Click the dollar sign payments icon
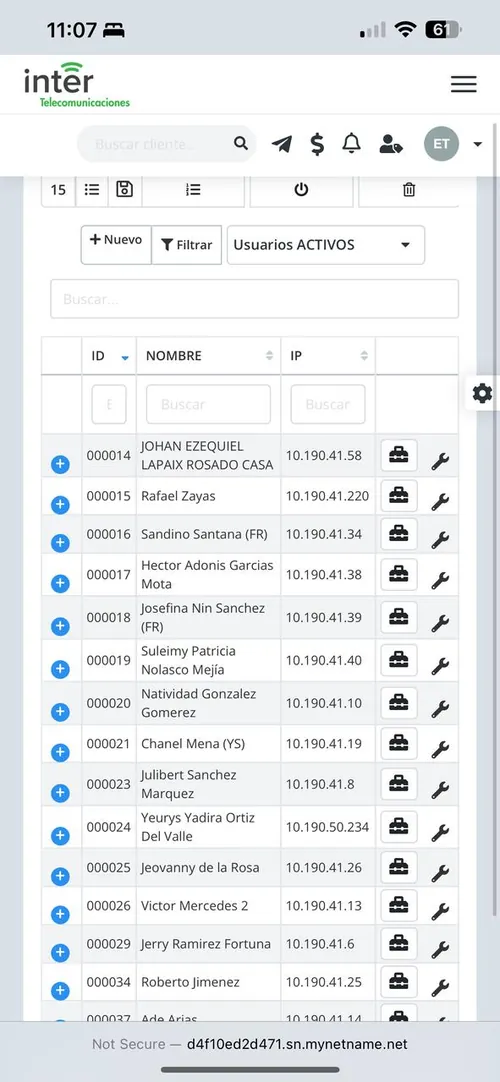The height and width of the screenshot is (1082, 500). pos(317,144)
